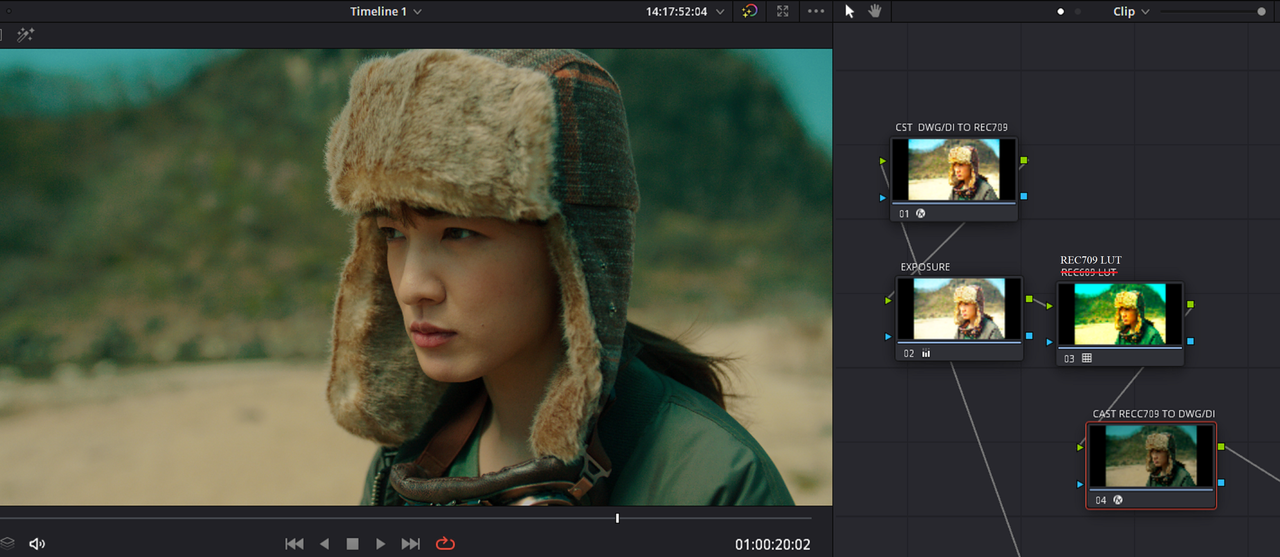
Task: Open the Timeline 1 dropdown
Action: 386,11
